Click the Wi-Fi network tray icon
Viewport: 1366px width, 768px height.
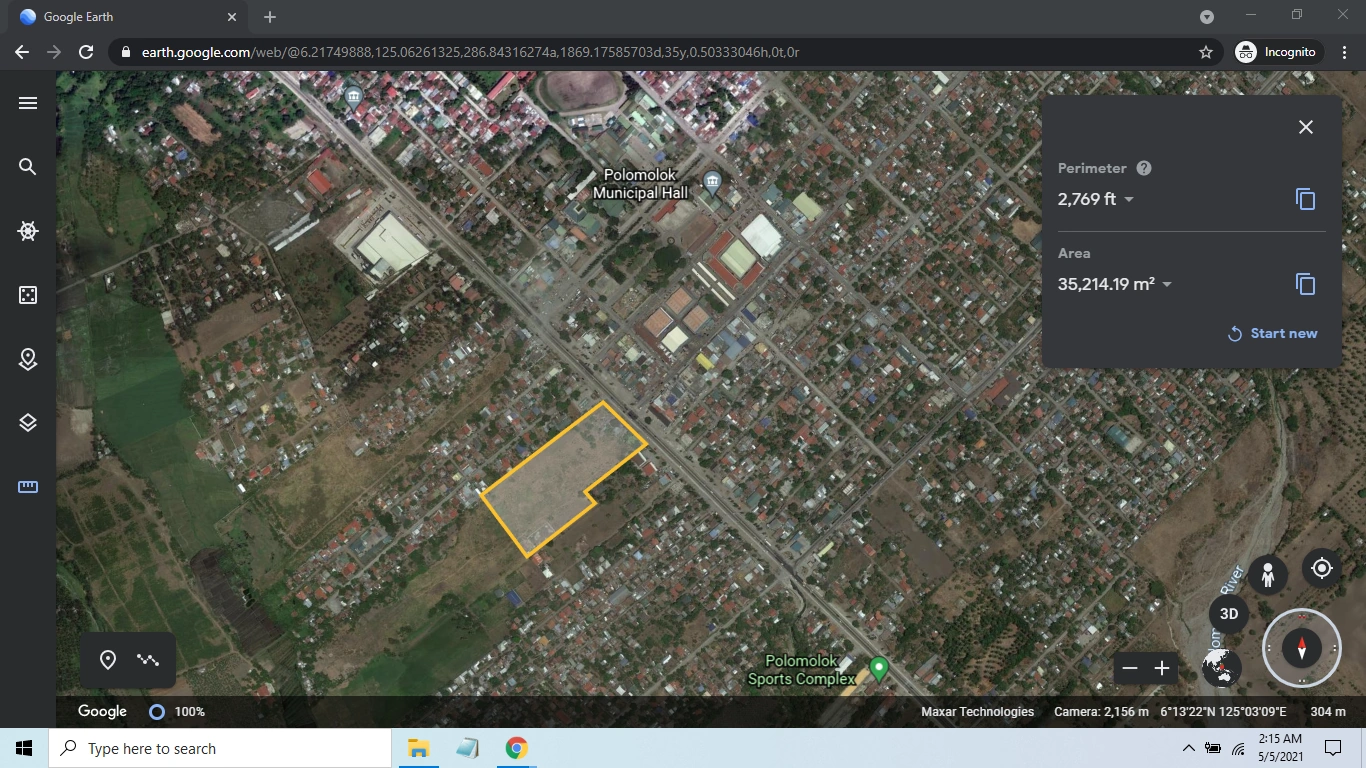coord(1238,748)
